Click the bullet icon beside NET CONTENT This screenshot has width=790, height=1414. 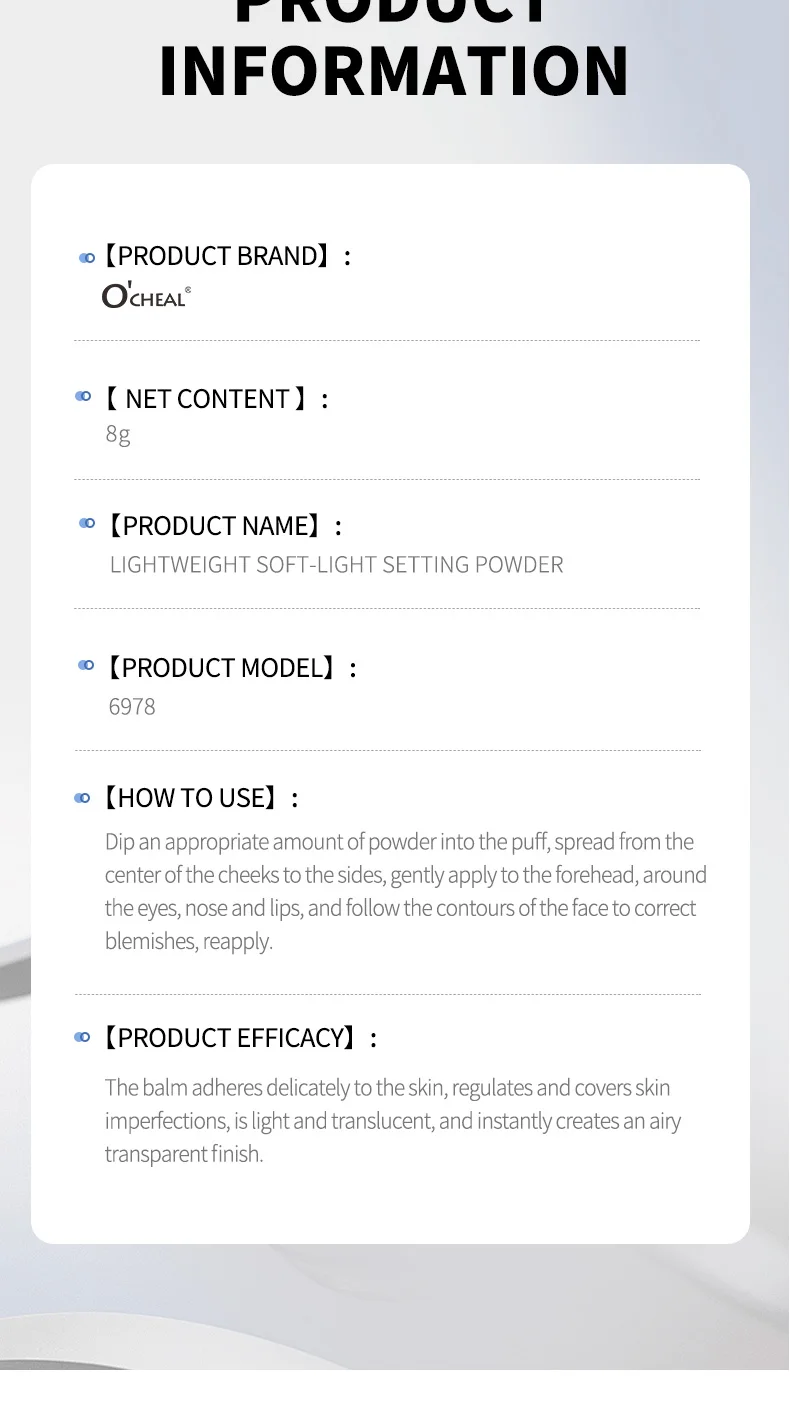click(x=83, y=397)
